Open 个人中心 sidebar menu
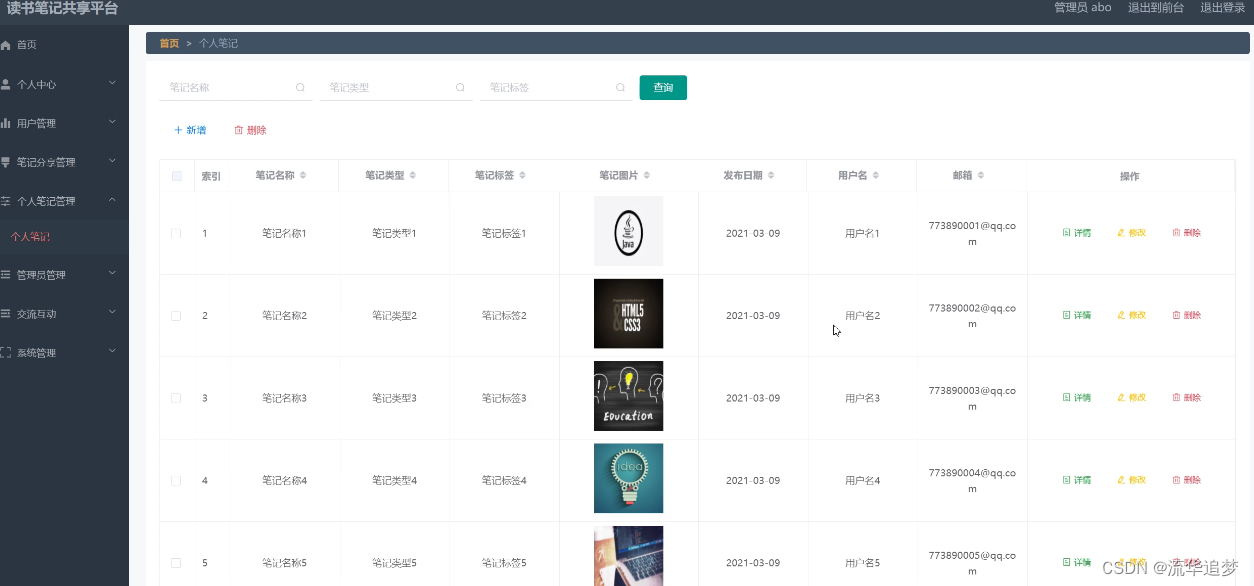This screenshot has width=1254, height=586. pos(64,84)
